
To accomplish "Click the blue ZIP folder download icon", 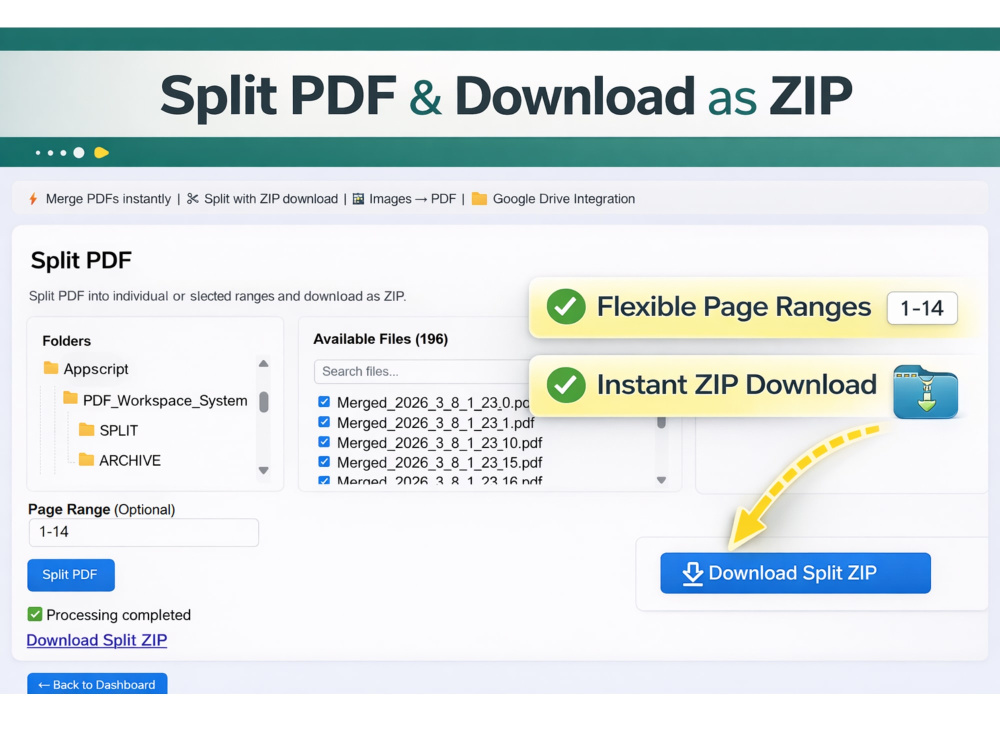I will [925, 392].
